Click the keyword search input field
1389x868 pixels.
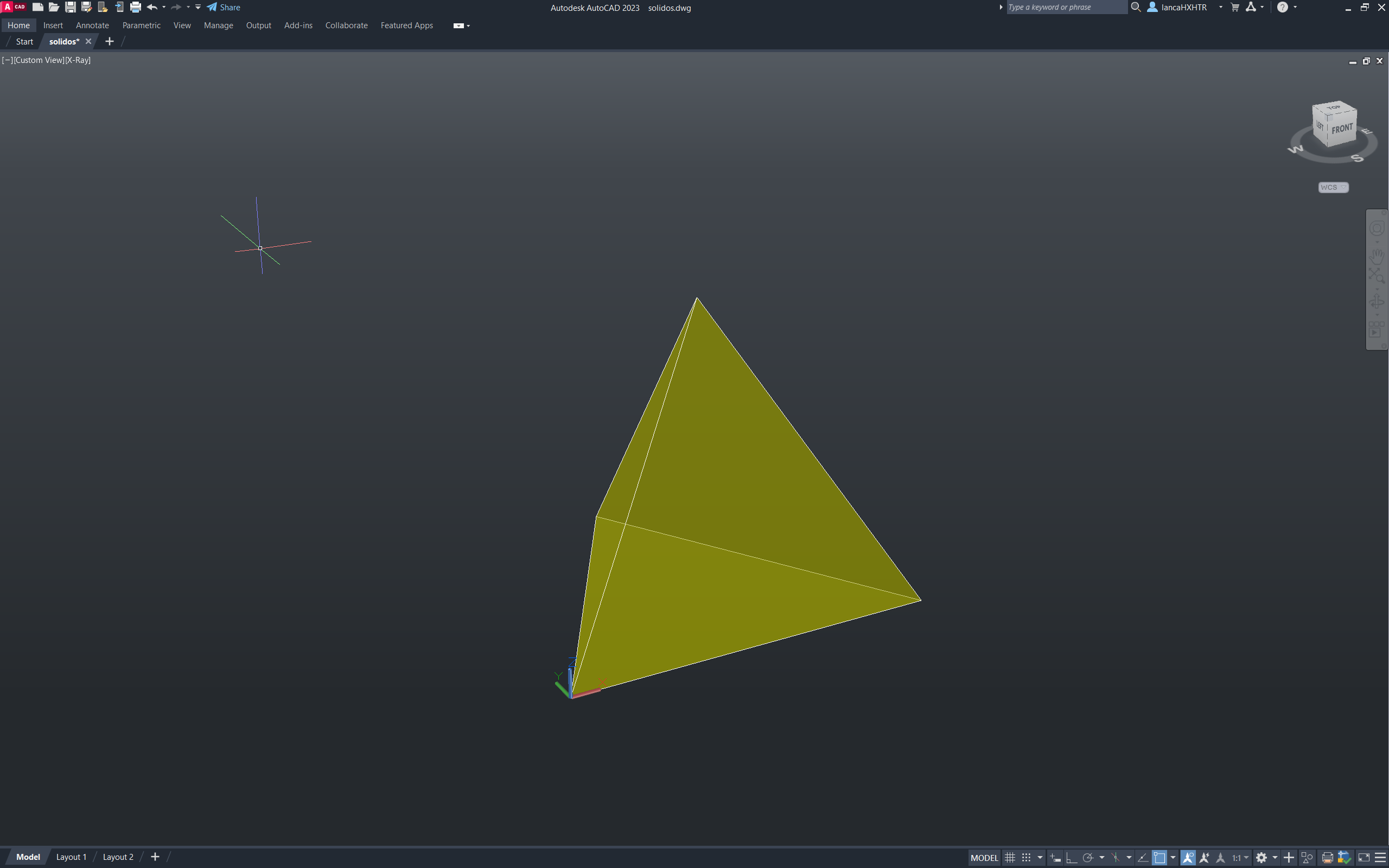click(x=1065, y=8)
